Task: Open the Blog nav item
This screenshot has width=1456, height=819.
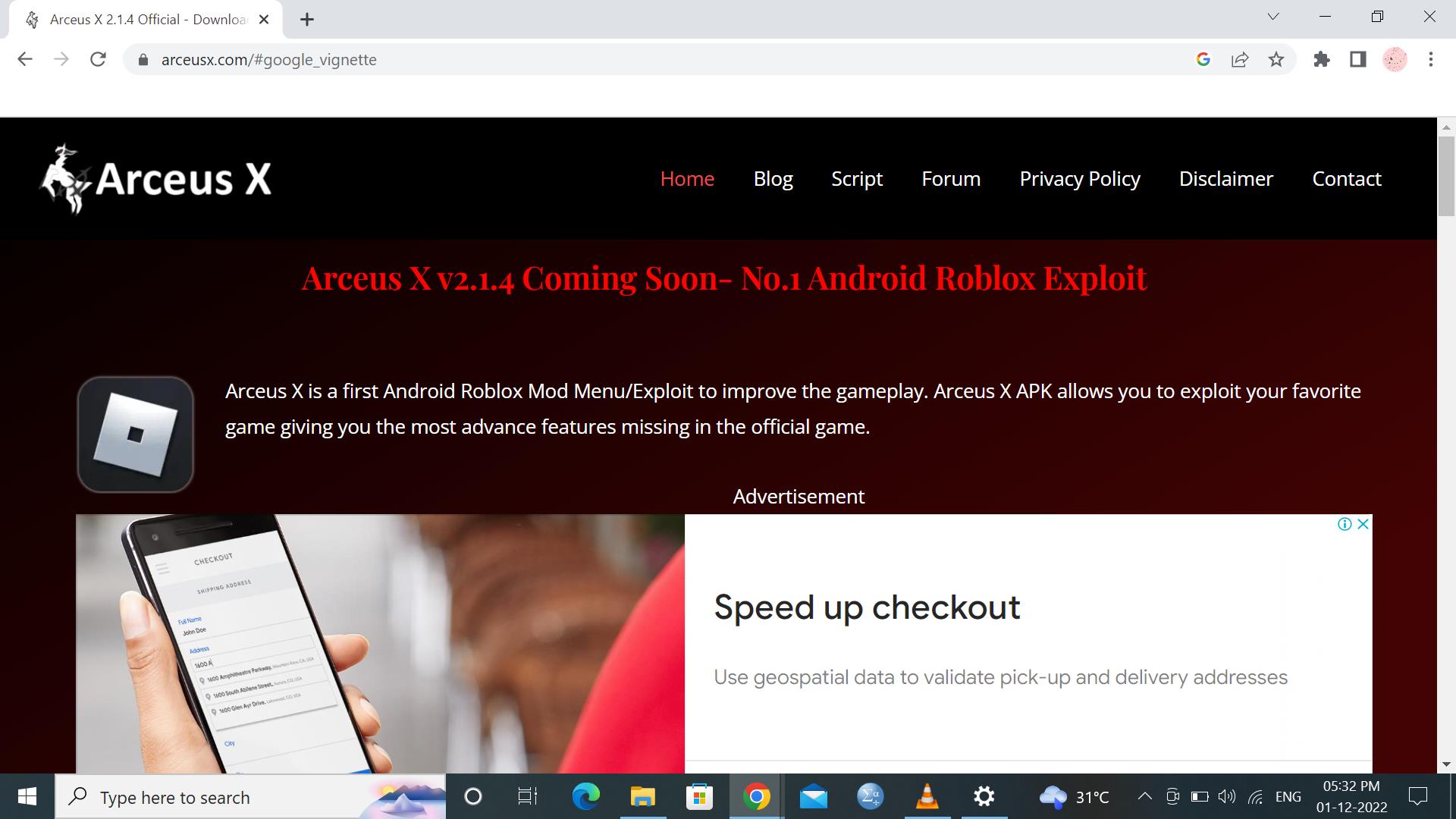Action: 773,179
